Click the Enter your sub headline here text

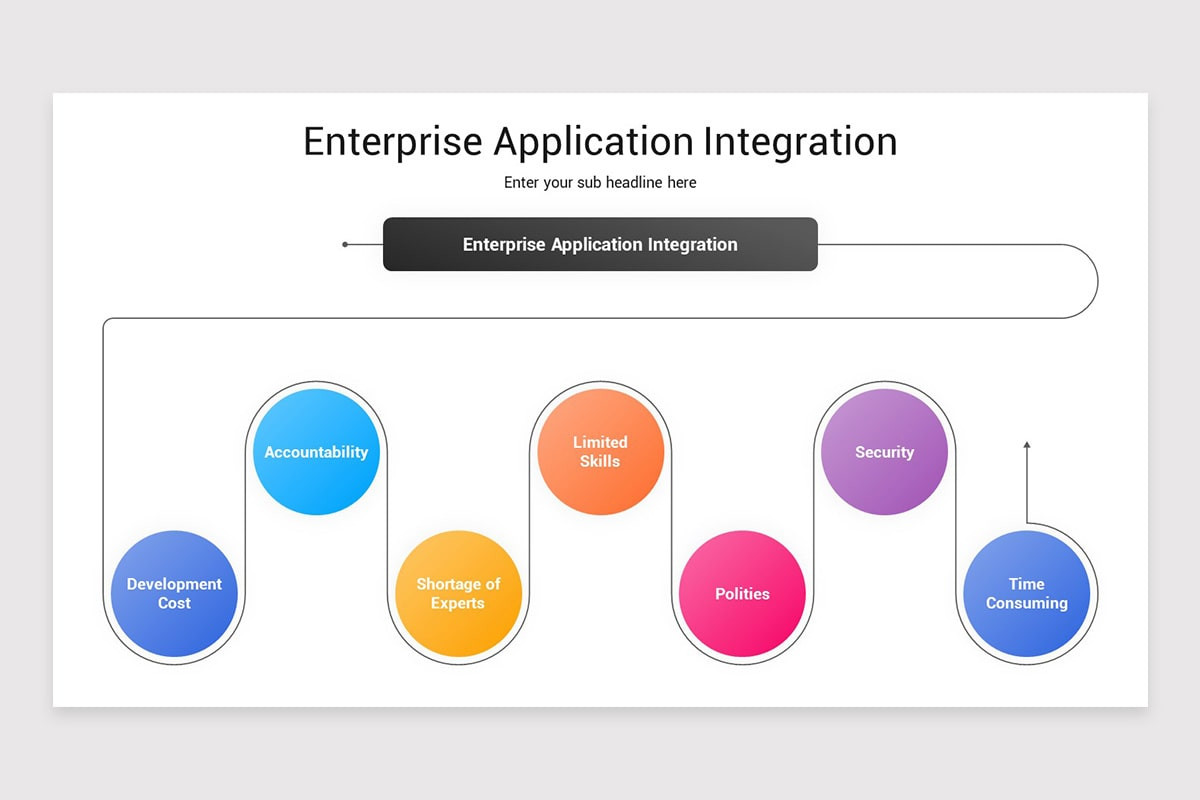pyautogui.click(x=600, y=182)
